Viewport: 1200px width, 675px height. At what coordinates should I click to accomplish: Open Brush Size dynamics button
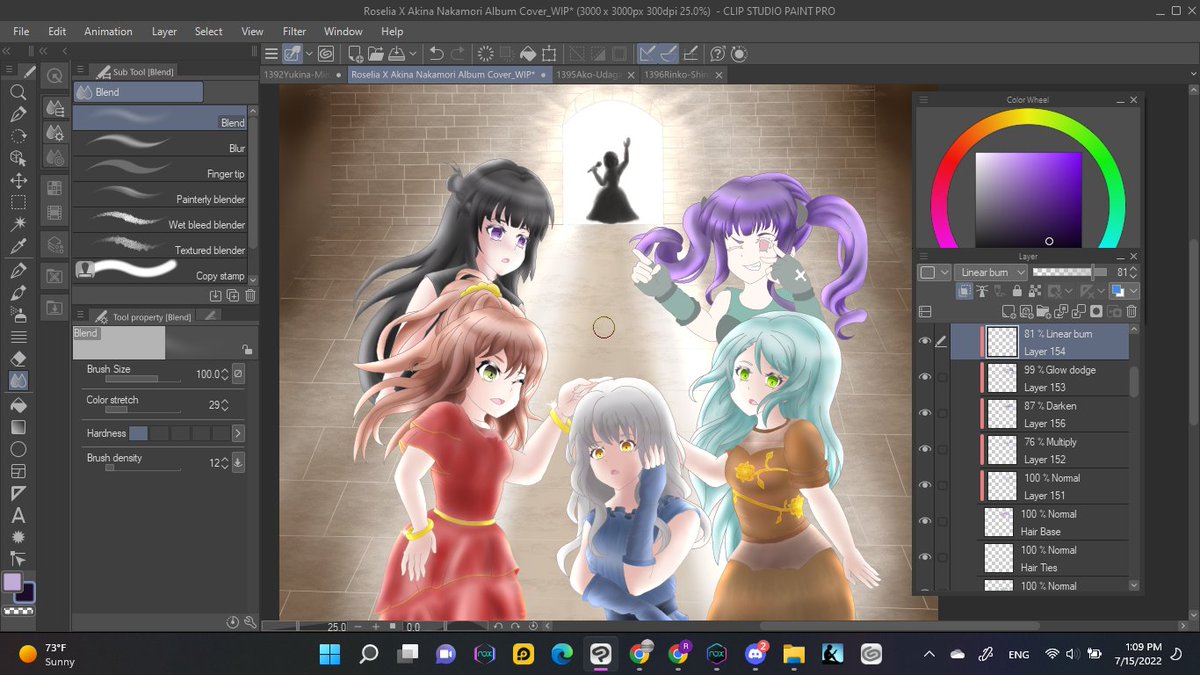point(238,374)
